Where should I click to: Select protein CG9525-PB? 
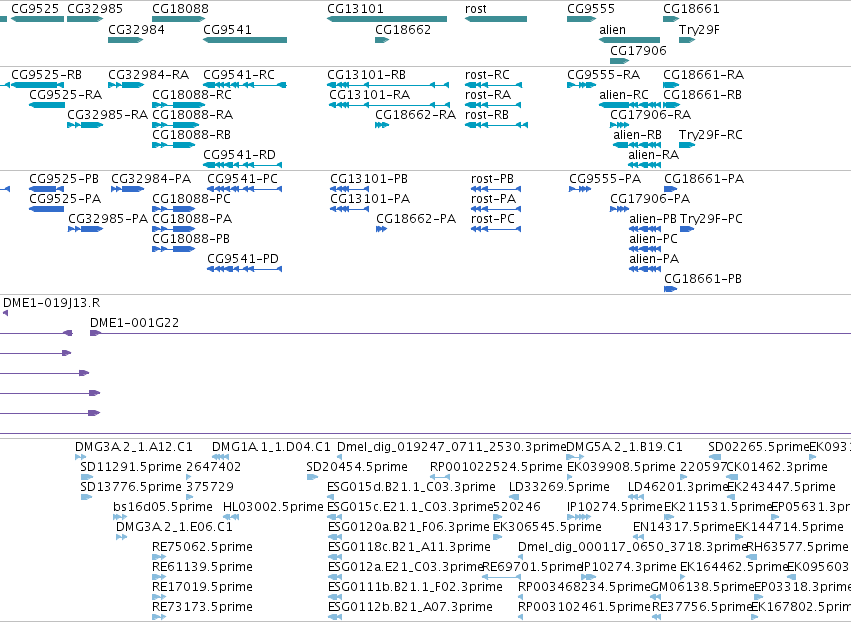point(46,189)
